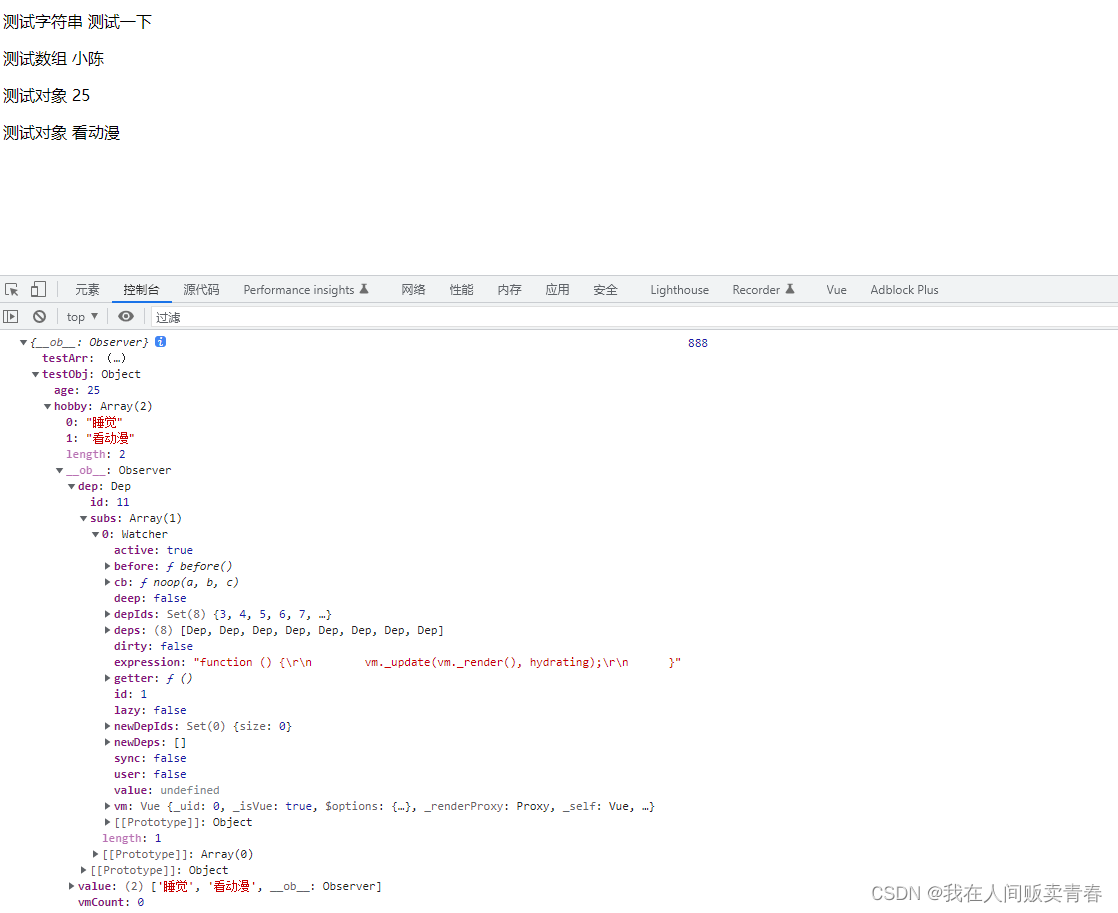Select the 0: "睡觉" array item
The image size is (1118, 913).
coord(94,422)
